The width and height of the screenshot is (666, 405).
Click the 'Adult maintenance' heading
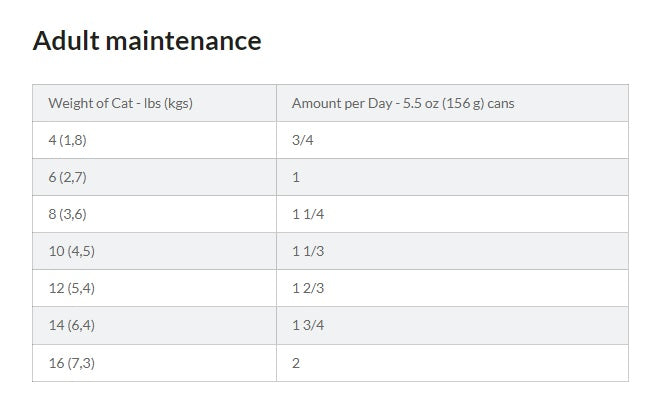[x=147, y=41]
